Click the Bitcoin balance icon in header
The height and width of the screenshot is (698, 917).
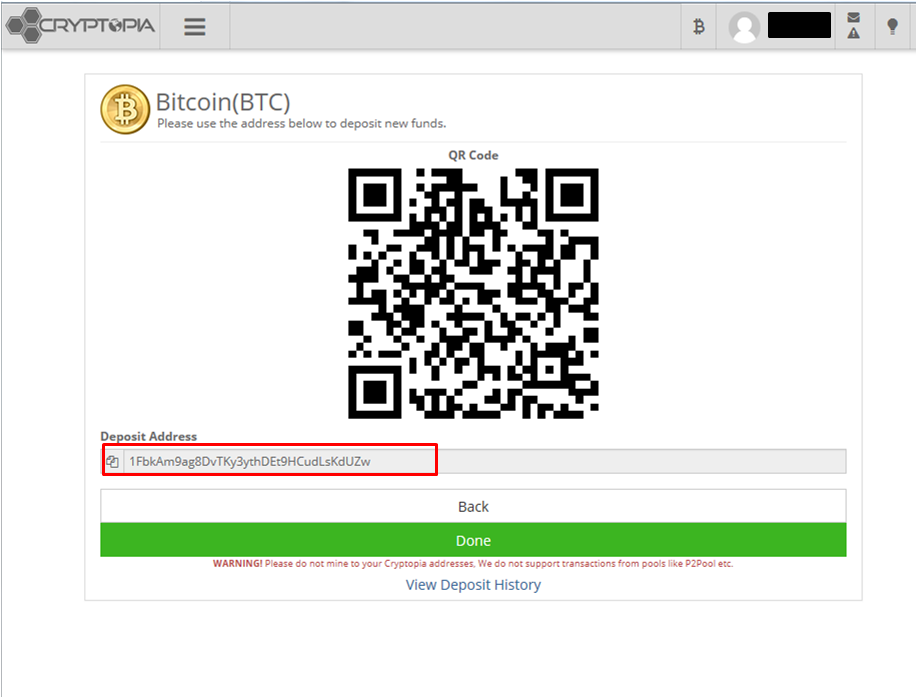tap(699, 27)
